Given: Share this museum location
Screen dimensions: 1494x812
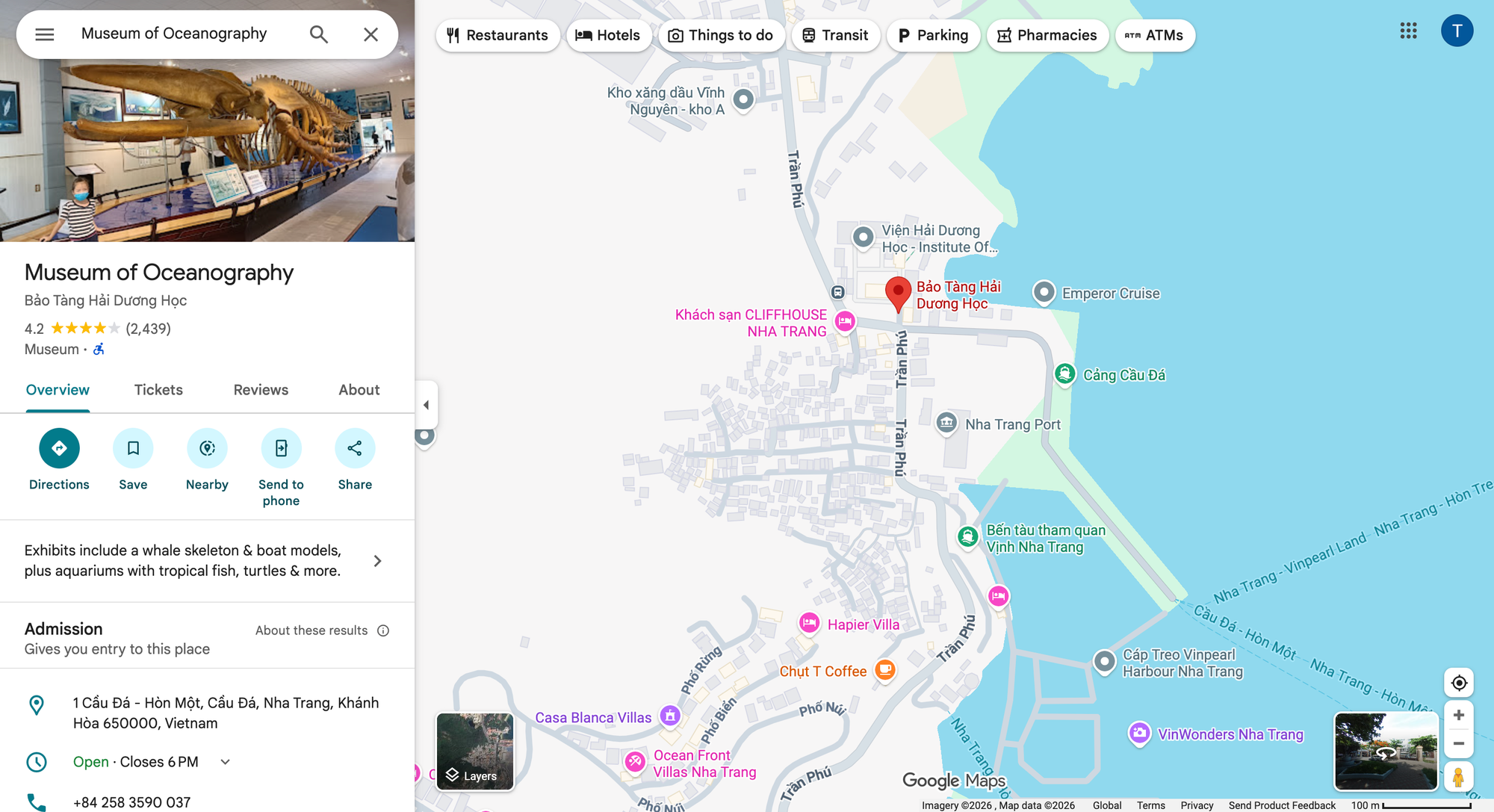Looking at the screenshot, I should [355, 448].
